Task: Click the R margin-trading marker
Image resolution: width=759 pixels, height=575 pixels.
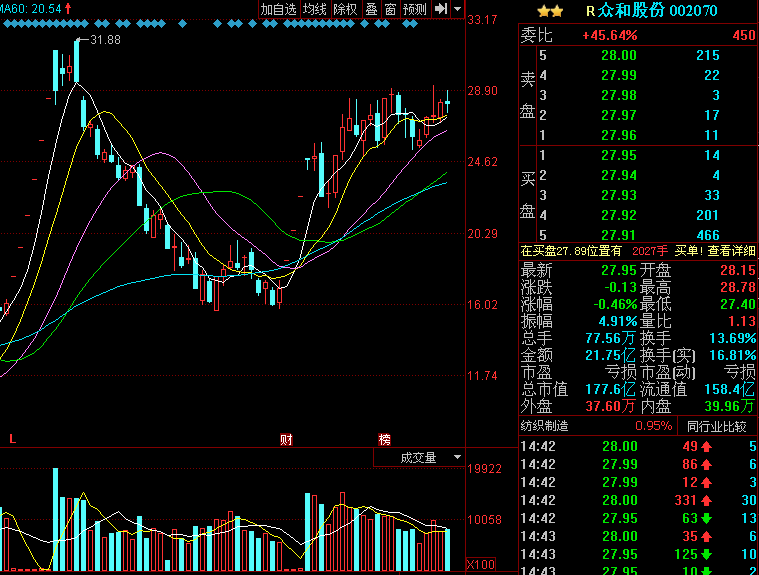Action: (590, 11)
